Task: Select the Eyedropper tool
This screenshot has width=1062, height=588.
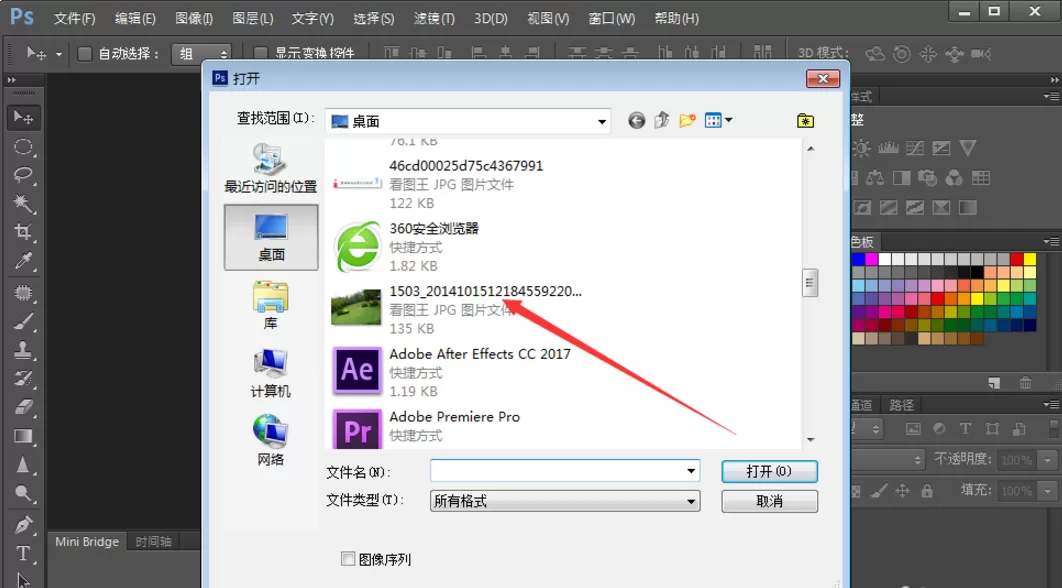Action: 23,261
